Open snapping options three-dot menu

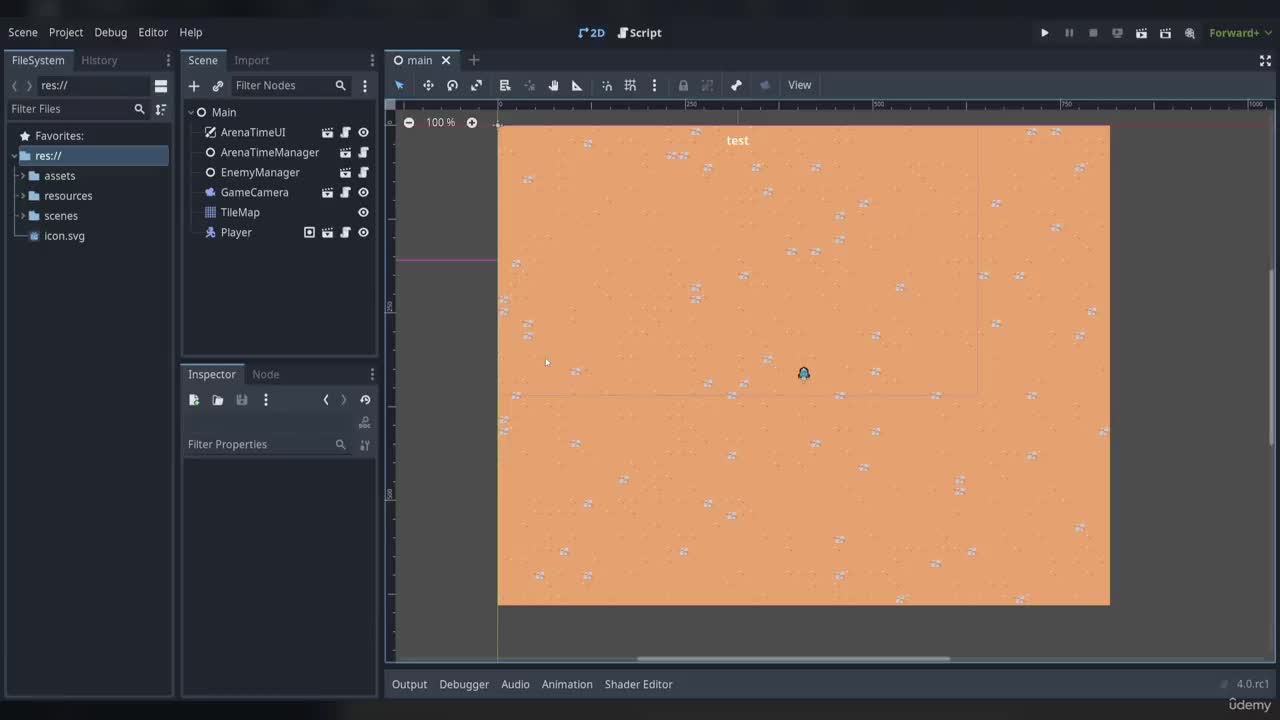[654, 85]
